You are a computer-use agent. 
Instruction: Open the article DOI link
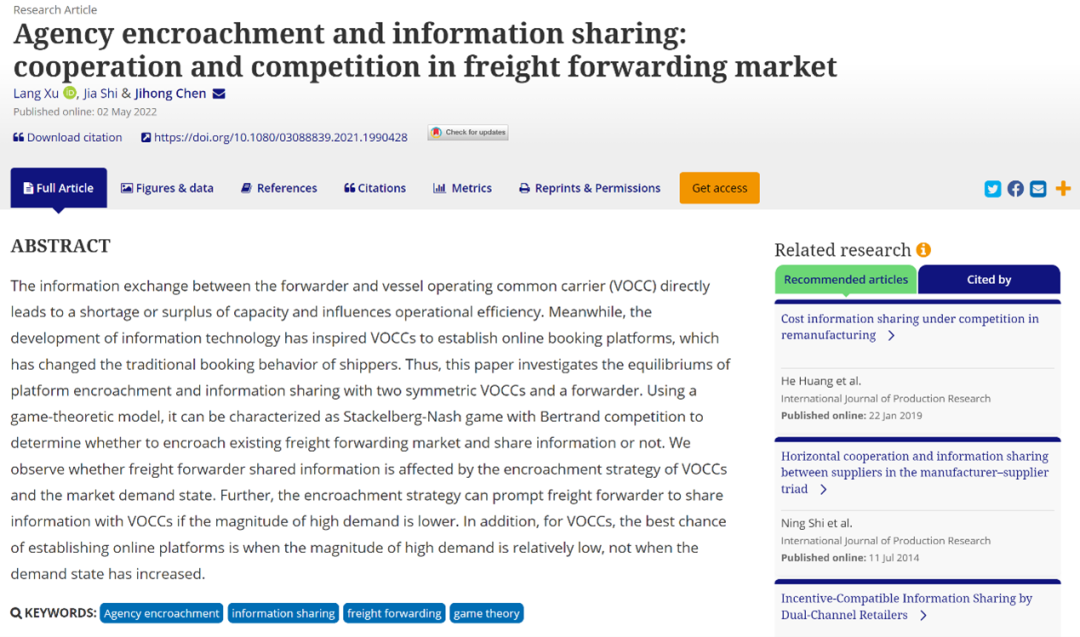click(x=280, y=137)
